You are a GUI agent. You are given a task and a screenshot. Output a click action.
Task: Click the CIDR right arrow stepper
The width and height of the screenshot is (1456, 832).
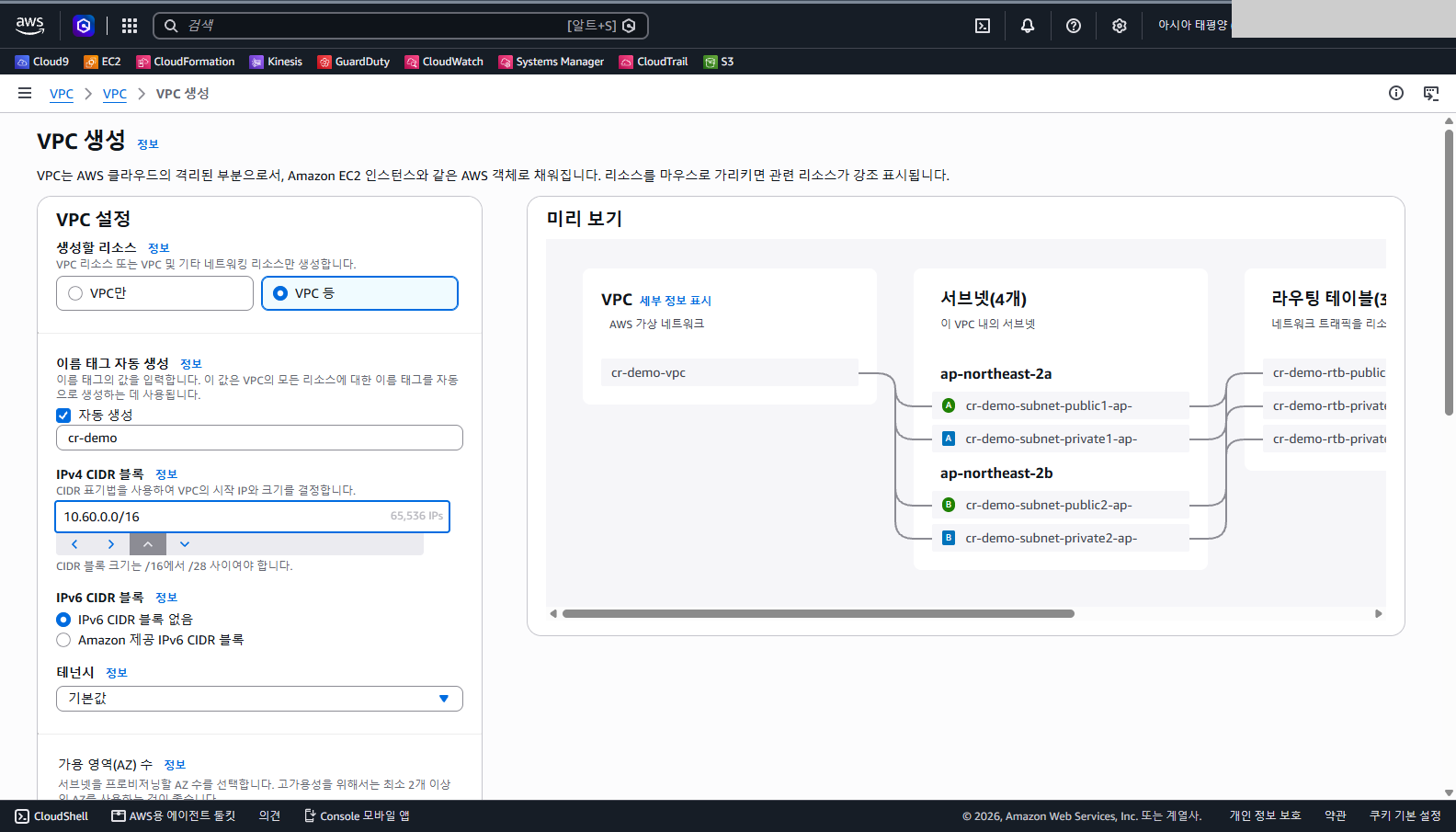coord(111,544)
